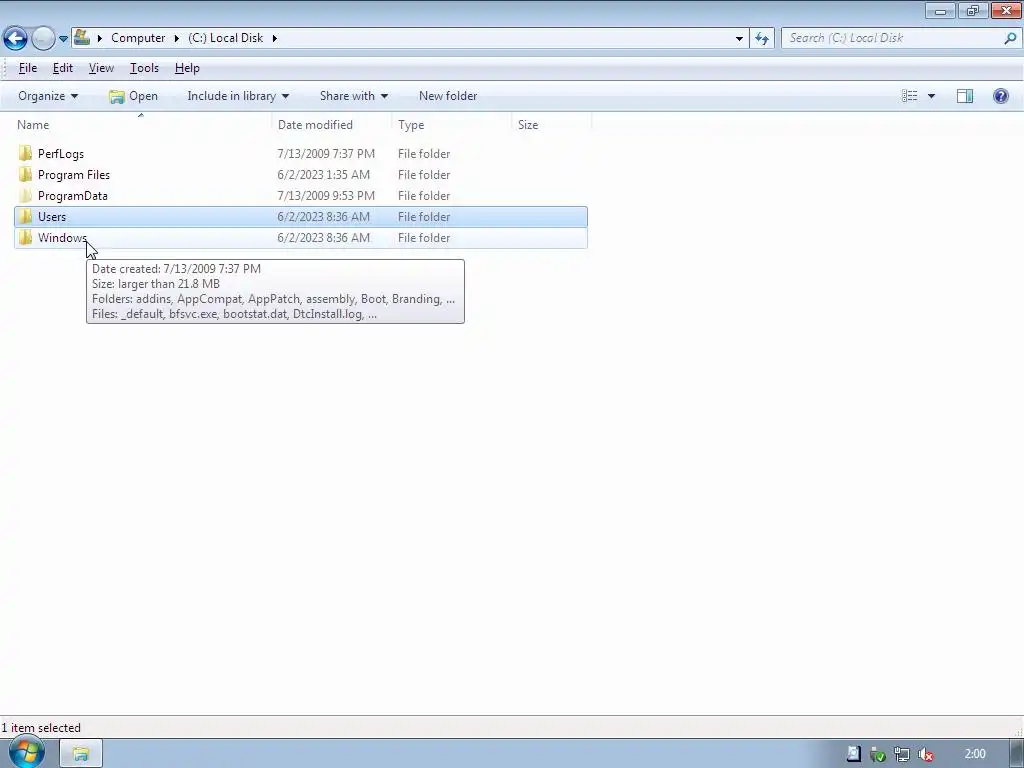Screen dimensions: 1024x768
Task: Click the network tray icon
Action: (x=901, y=755)
